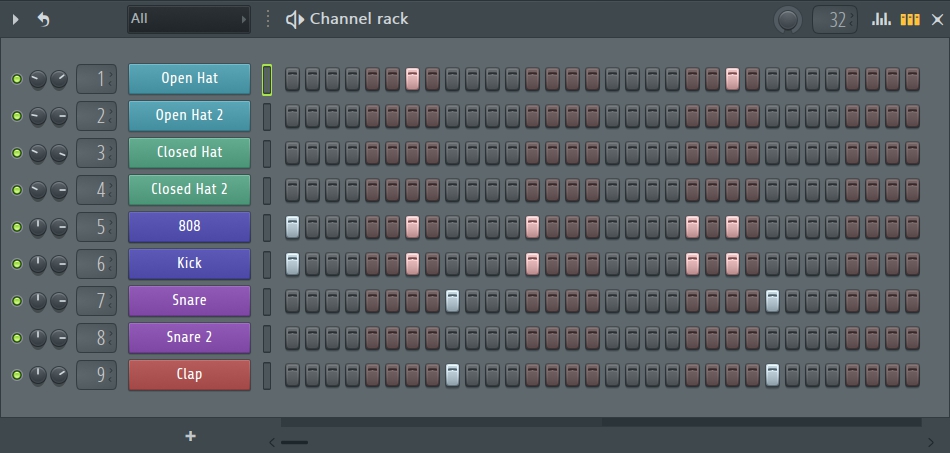The height and width of the screenshot is (453, 950).
Task: Toggle the last step of Open Hat 2 row
Action: pos(912,116)
